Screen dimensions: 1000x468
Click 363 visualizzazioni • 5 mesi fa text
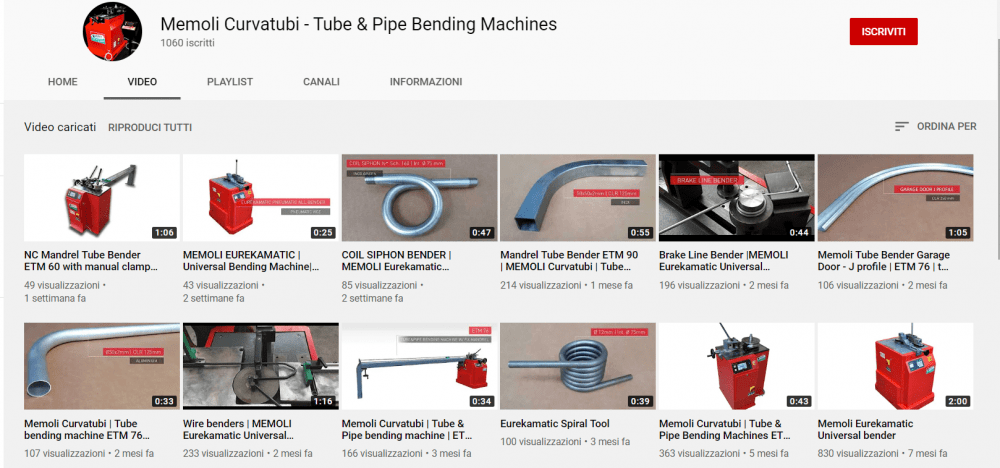coord(724,453)
